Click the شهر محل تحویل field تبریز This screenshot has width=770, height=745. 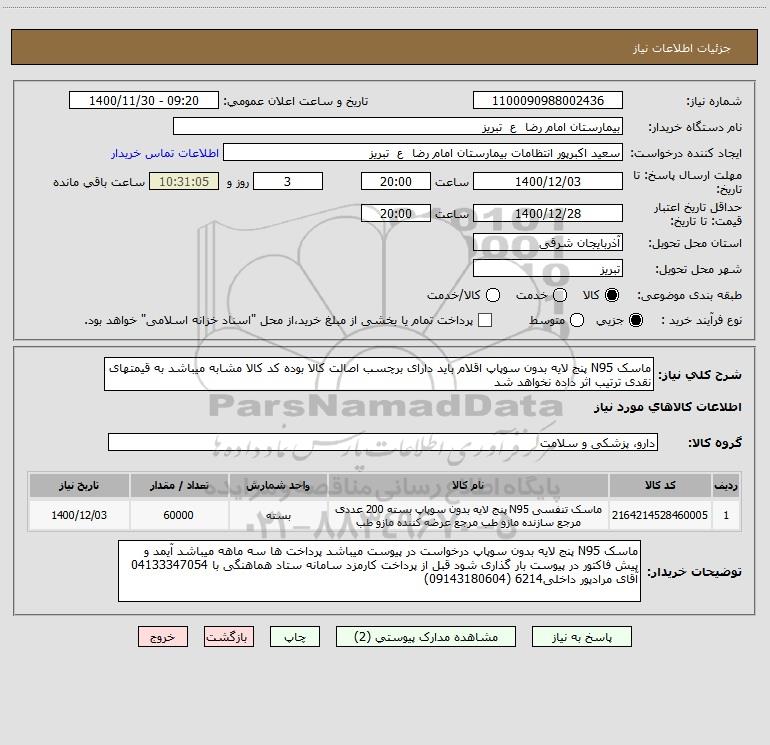pyautogui.click(x=548, y=269)
